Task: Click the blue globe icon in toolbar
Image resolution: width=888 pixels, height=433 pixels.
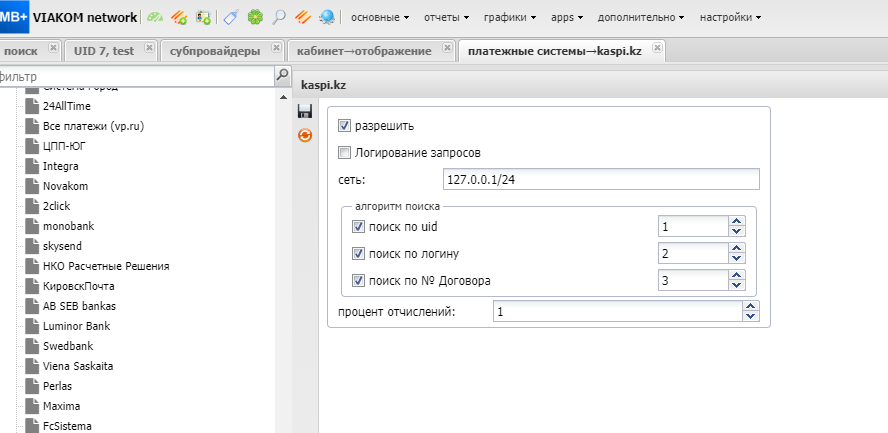Action: 327,17
